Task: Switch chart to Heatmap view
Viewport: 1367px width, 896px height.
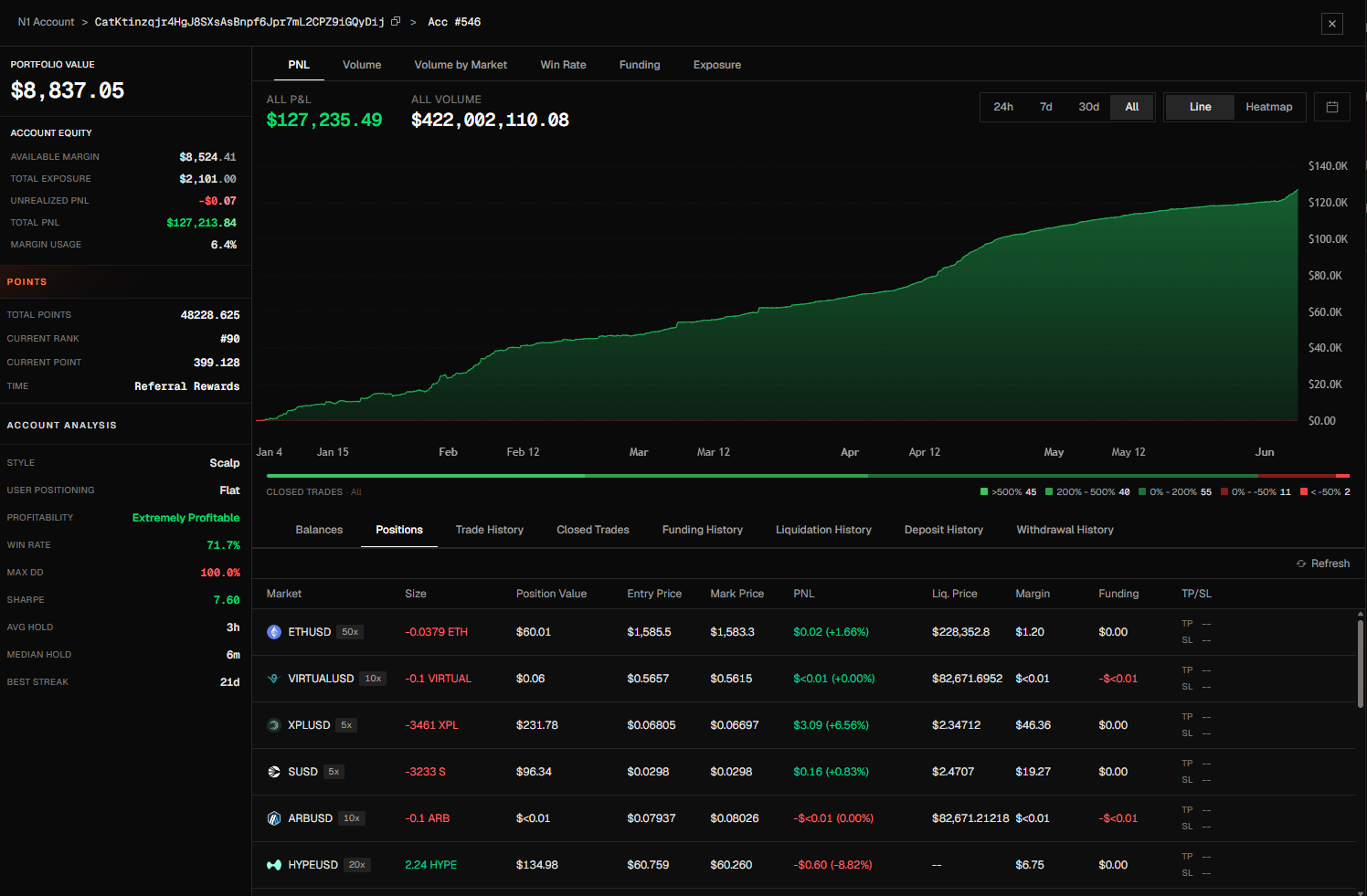Action: tap(1269, 107)
